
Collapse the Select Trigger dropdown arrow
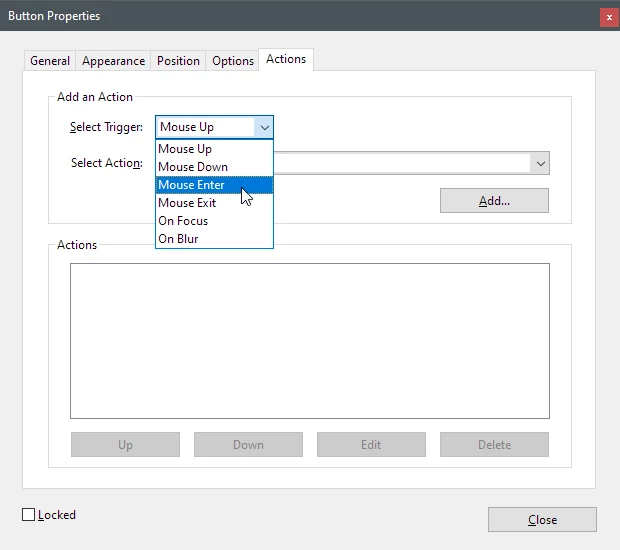click(x=264, y=127)
